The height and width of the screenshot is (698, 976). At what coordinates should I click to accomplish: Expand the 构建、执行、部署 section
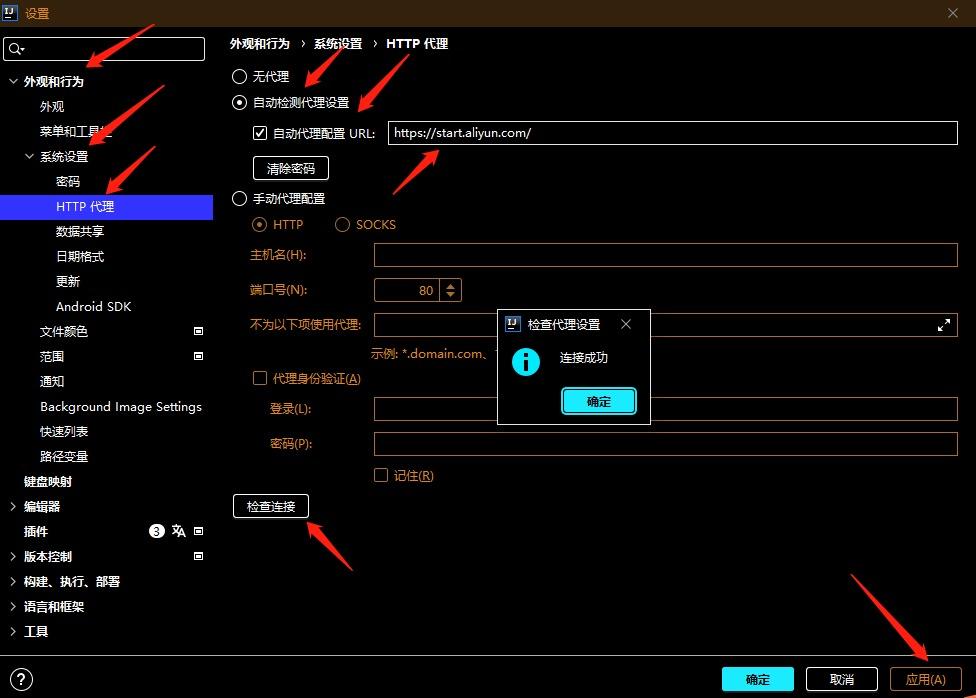11,581
